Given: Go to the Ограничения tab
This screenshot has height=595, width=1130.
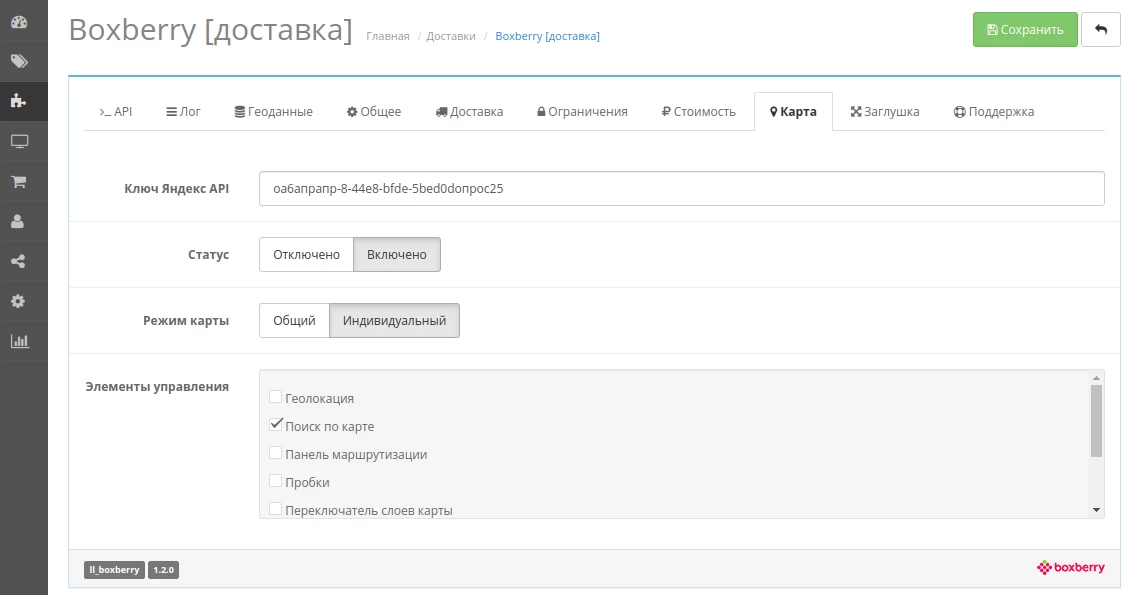Looking at the screenshot, I should tap(582, 112).
